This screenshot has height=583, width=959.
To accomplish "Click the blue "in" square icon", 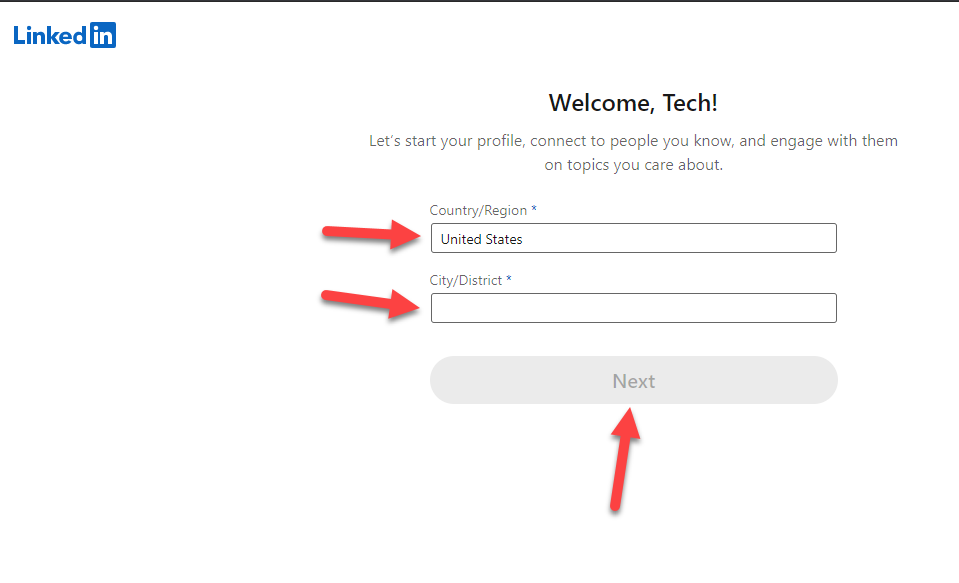I will pos(103,36).
